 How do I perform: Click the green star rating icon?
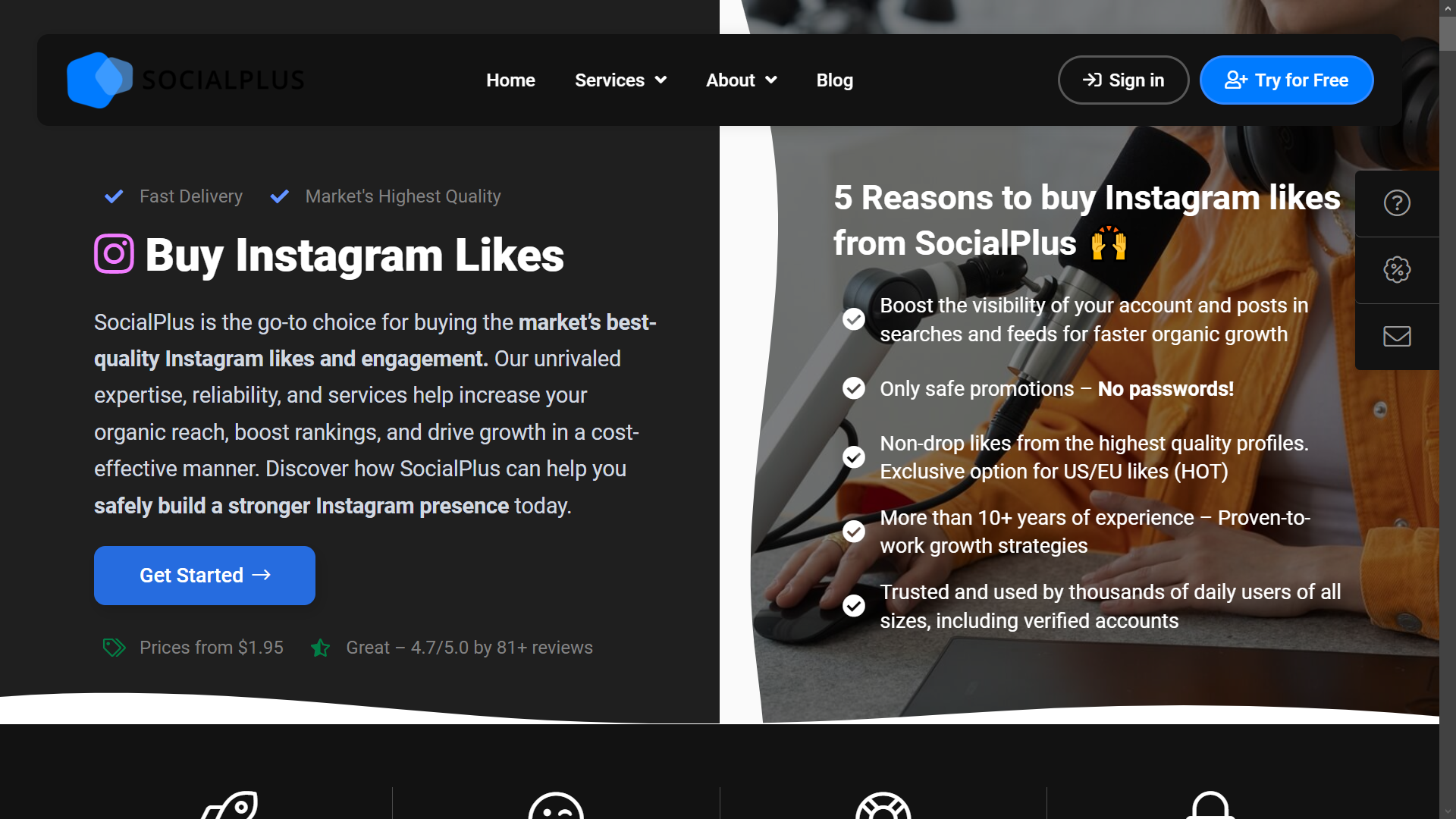[320, 648]
